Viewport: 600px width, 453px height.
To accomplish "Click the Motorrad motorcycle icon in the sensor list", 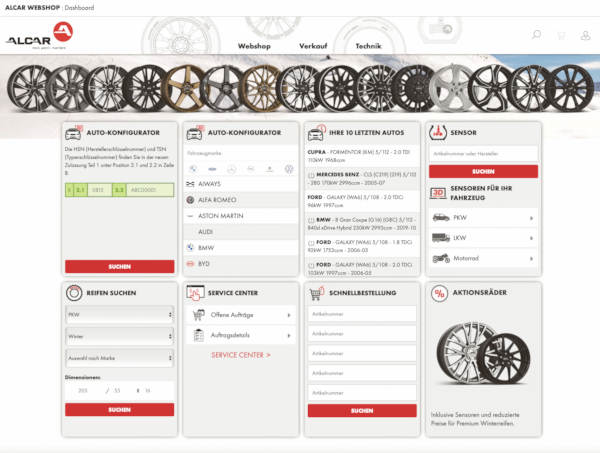I will 441,258.
